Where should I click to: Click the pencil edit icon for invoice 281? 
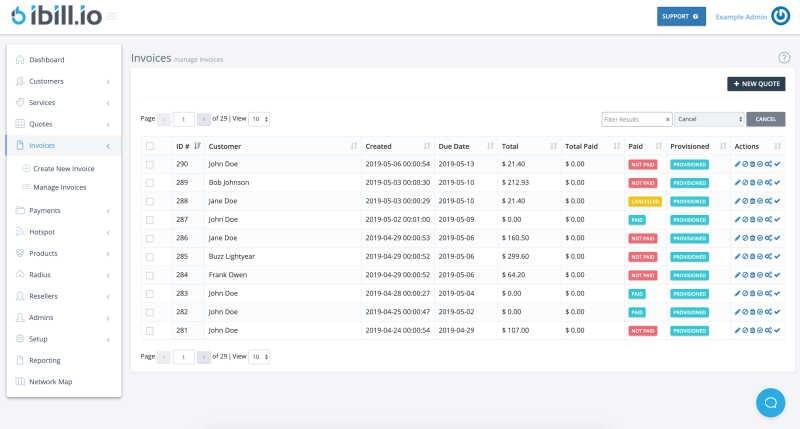tap(737, 331)
